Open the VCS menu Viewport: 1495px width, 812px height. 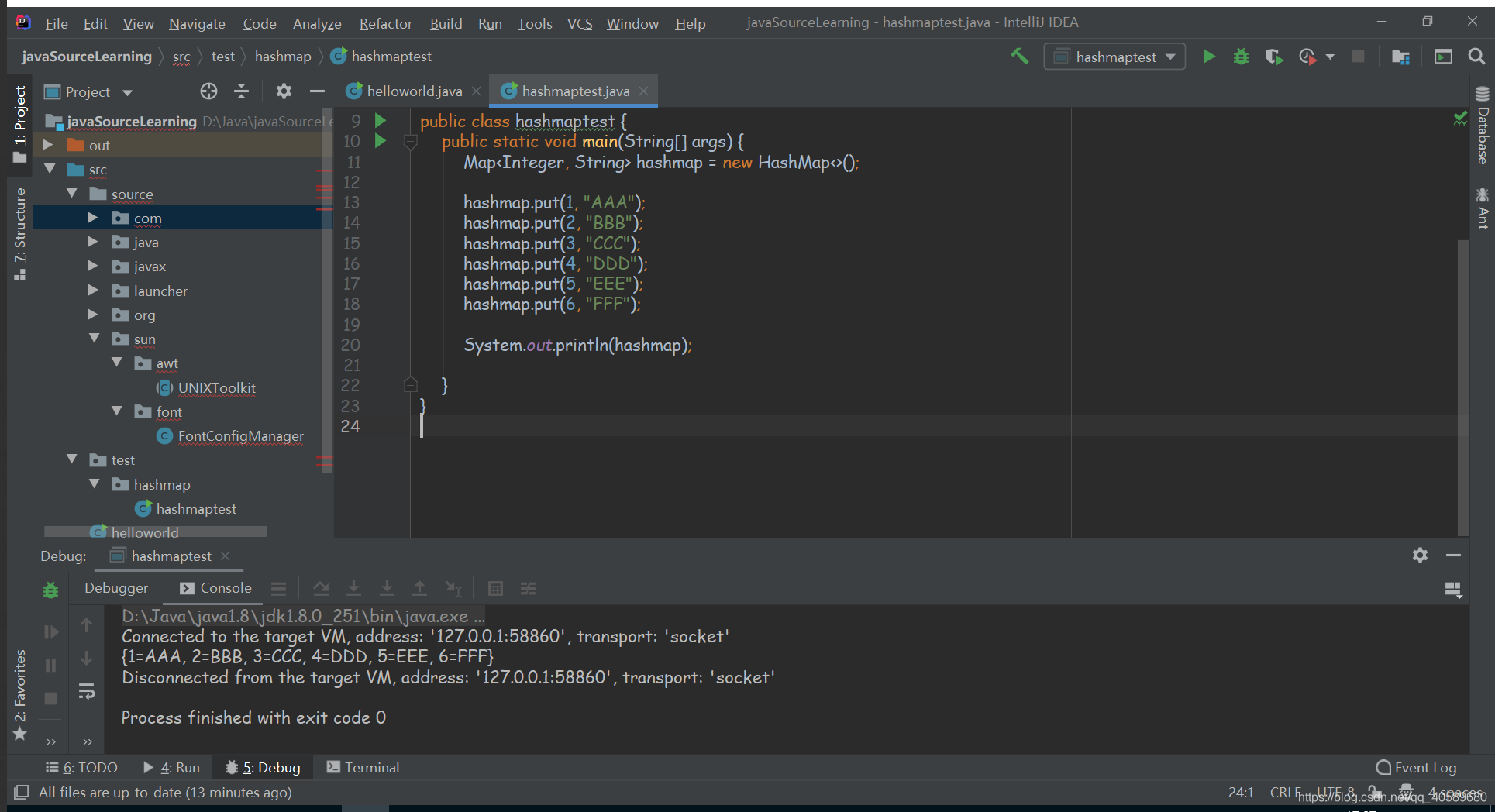580,23
